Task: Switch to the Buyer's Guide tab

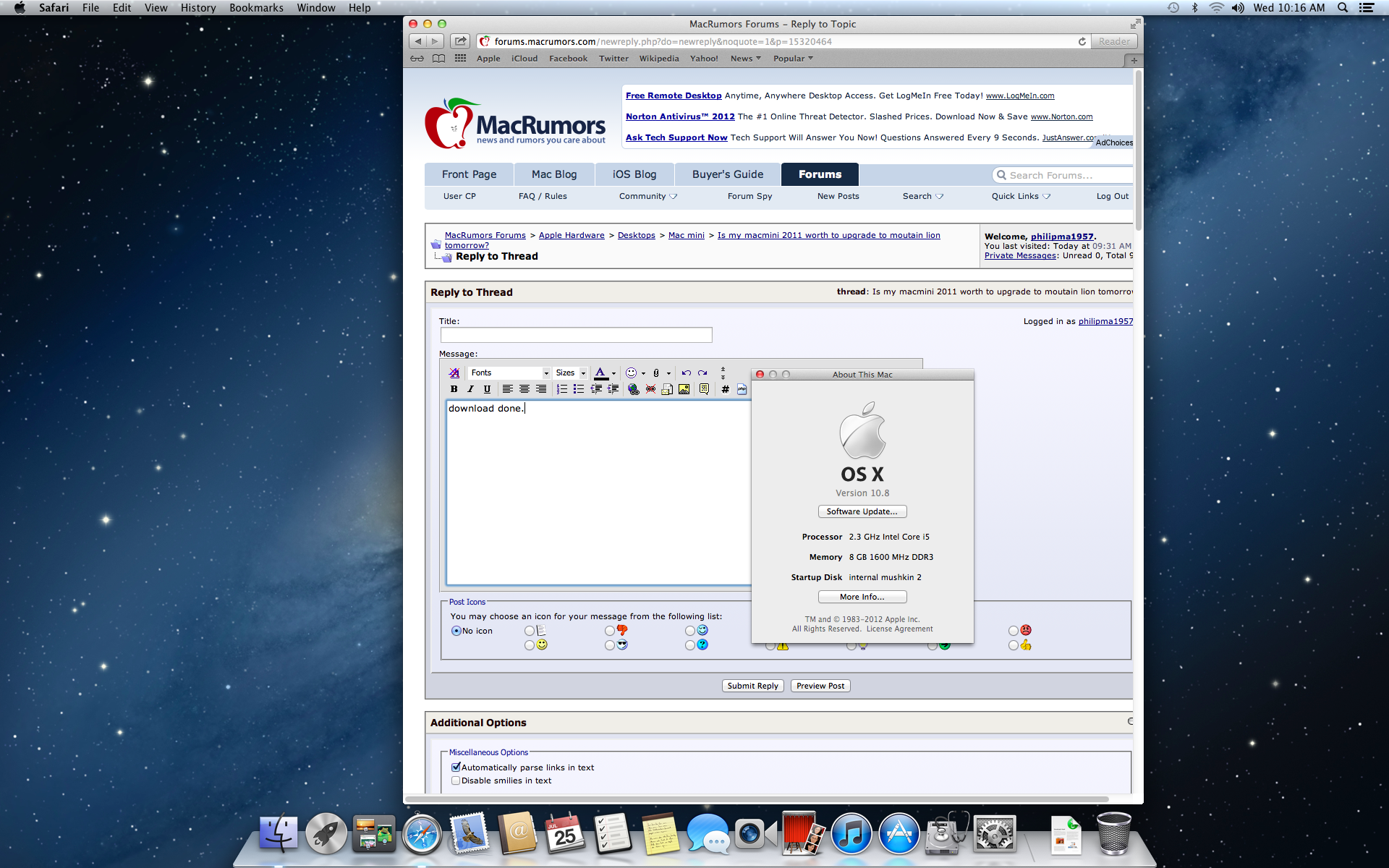Action: [x=727, y=174]
